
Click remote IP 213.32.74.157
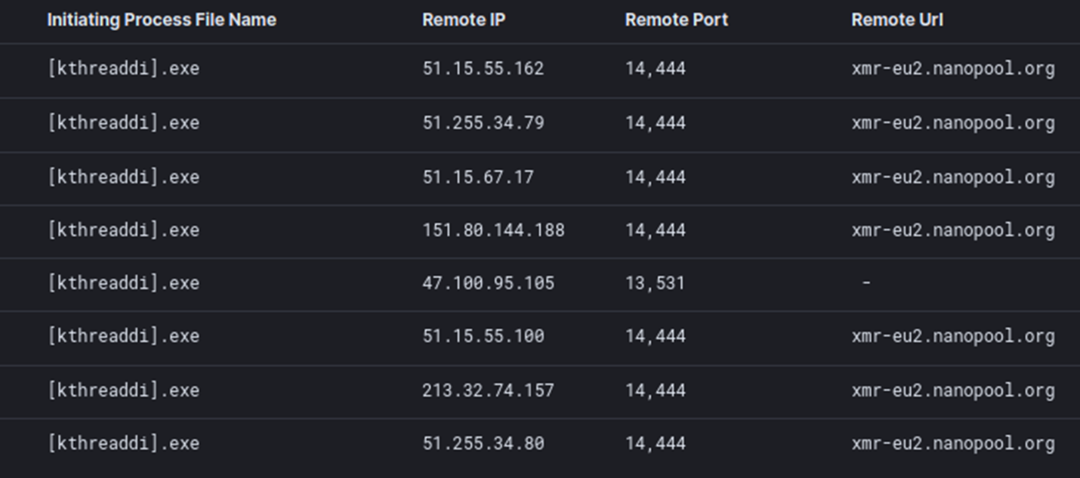pyautogui.click(x=488, y=390)
